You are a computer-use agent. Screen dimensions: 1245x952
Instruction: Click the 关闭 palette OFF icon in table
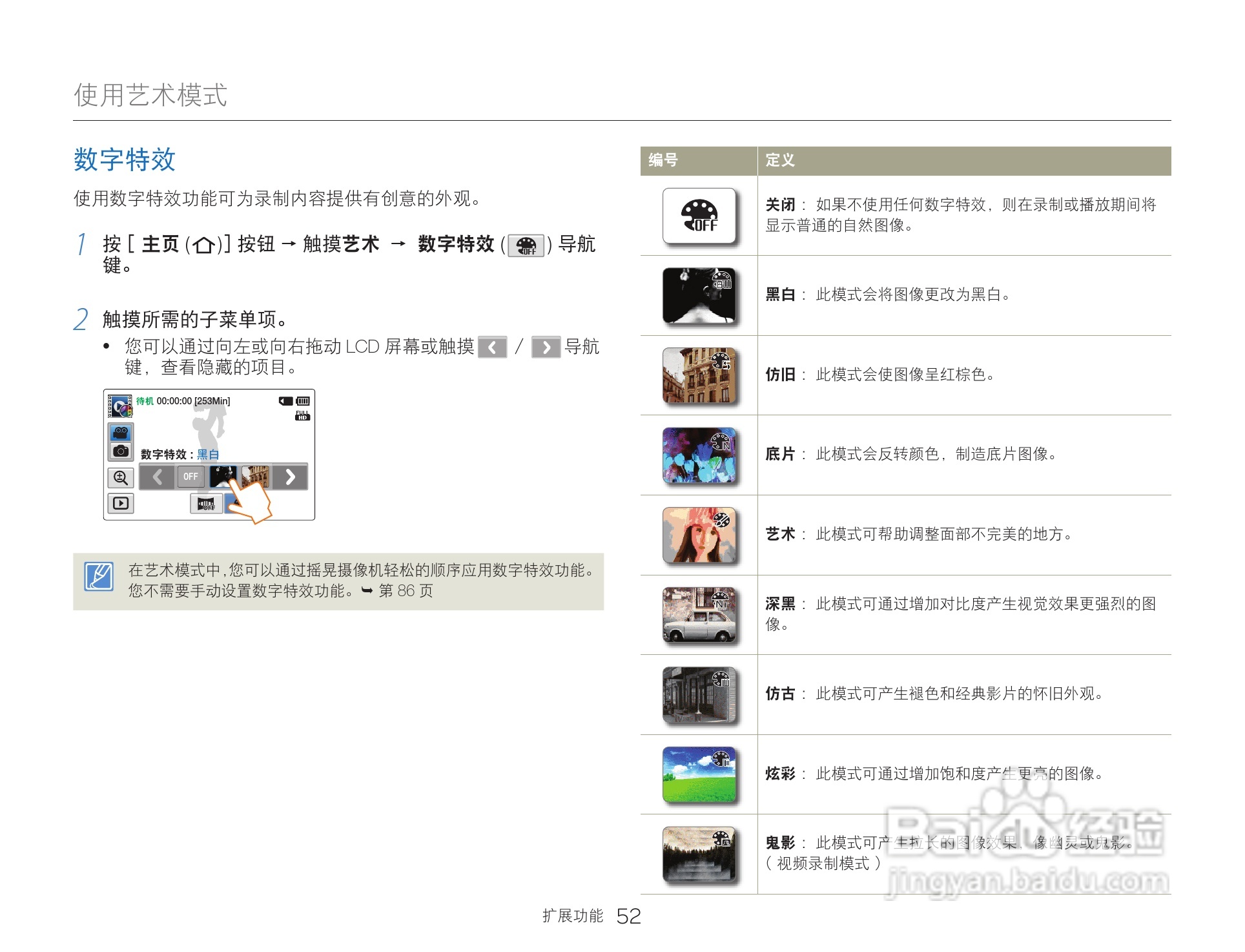click(699, 216)
